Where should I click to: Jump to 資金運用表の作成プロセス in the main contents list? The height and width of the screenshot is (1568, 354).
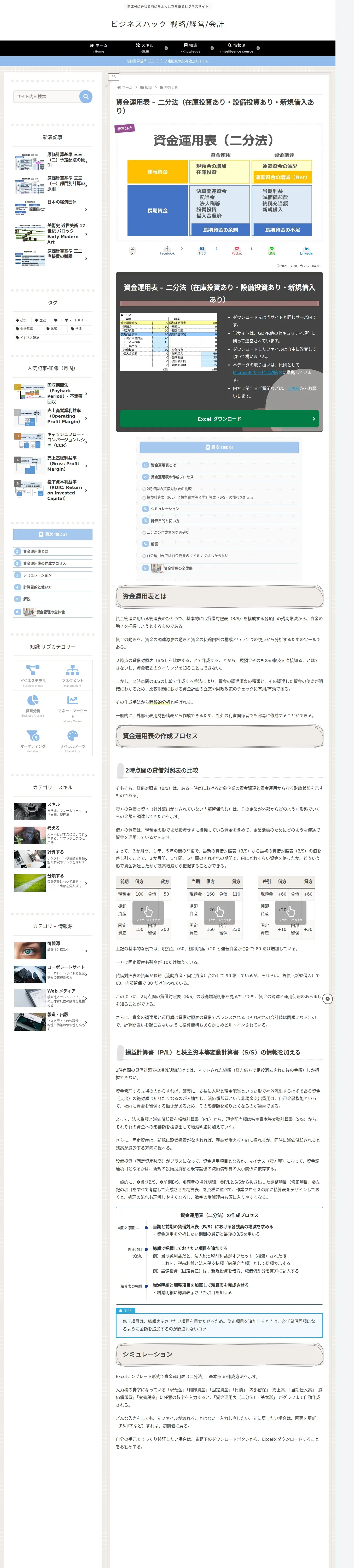tap(172, 477)
